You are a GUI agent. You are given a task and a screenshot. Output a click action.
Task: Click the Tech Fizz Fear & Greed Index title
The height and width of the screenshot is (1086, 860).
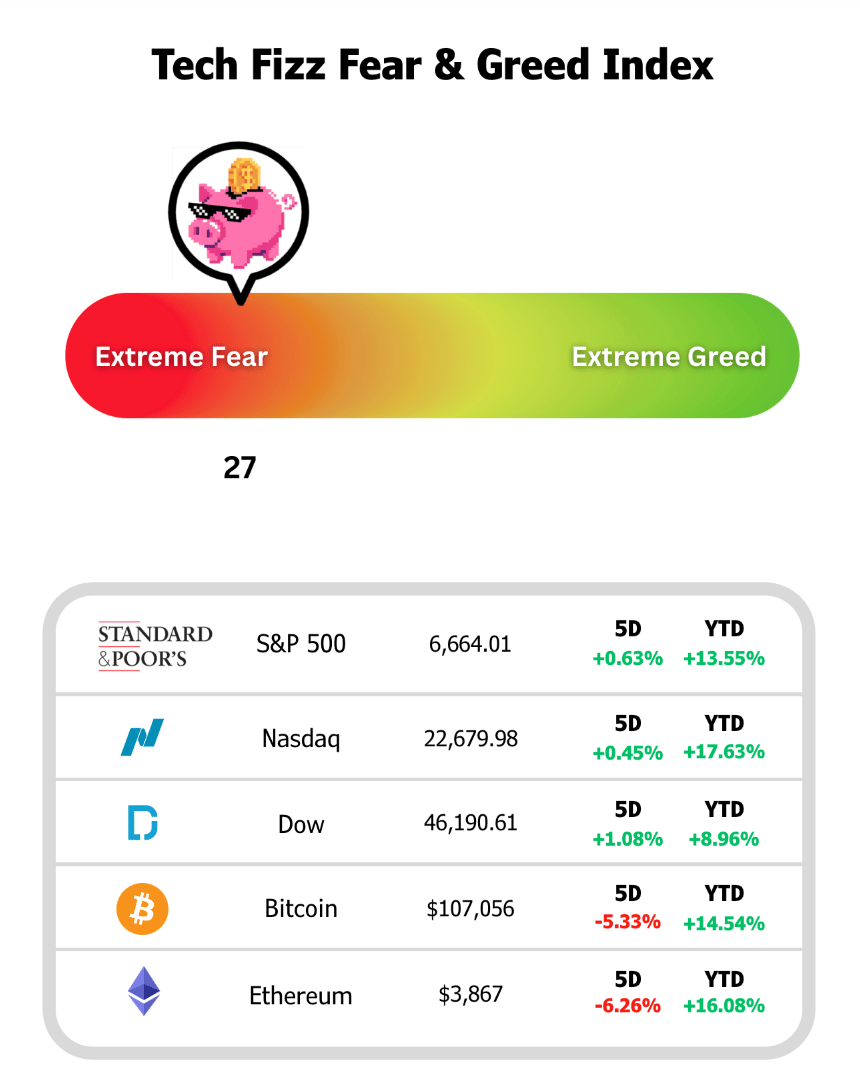tap(432, 66)
